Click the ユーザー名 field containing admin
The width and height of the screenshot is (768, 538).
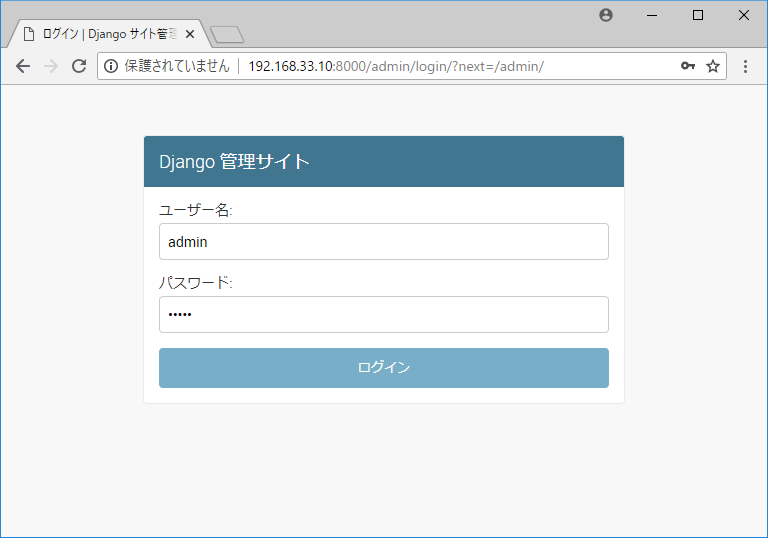[383, 241]
